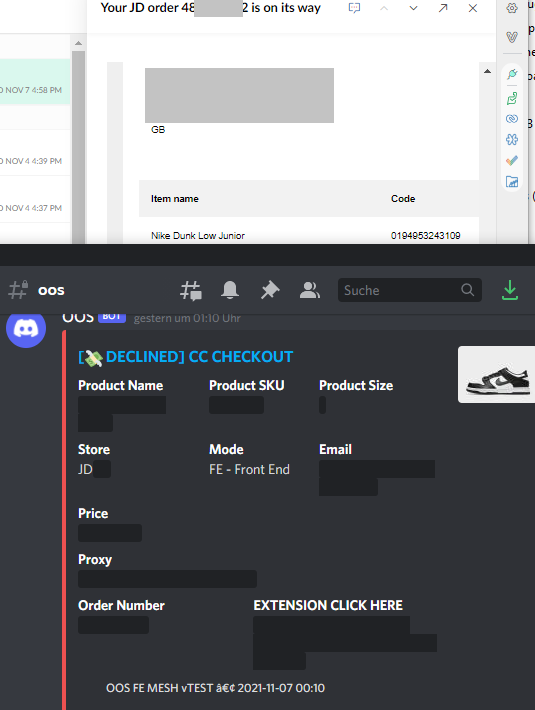Click the 'oos' channel name in Discord
The height and width of the screenshot is (710, 535).
pos(51,290)
